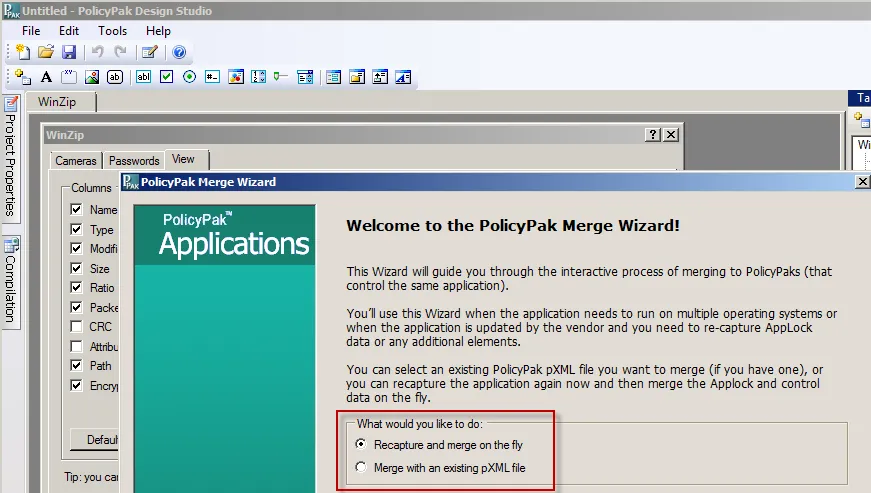Toggle the Name column checkbox
The height and width of the screenshot is (493, 871).
click(76, 209)
